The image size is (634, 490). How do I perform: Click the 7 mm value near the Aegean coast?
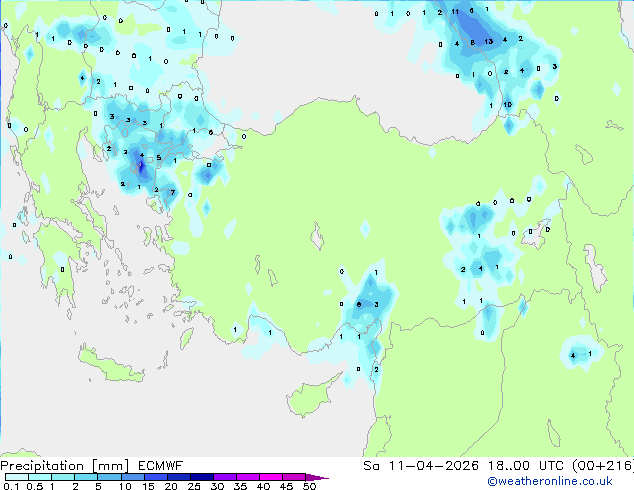coord(173,192)
